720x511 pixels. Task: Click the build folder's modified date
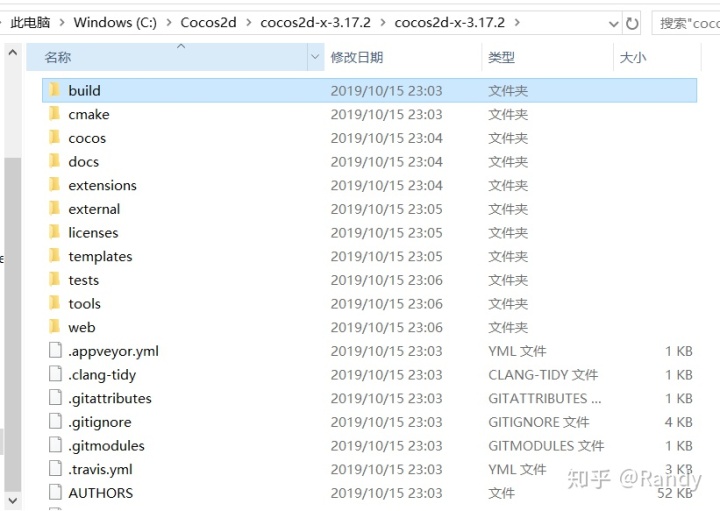(x=386, y=90)
